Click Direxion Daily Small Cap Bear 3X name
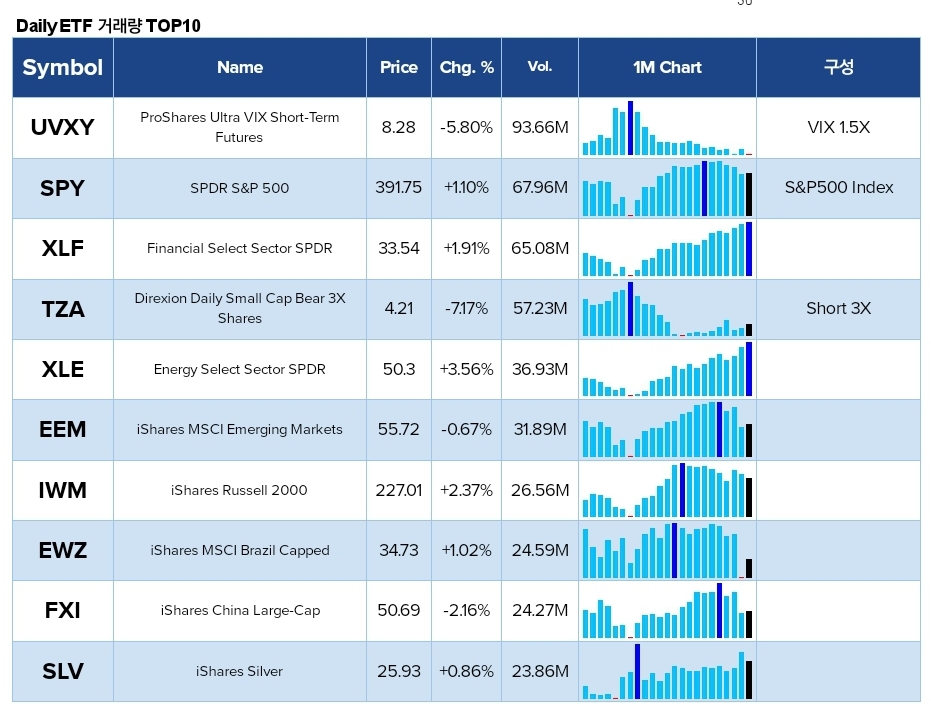931x716 pixels. (239, 308)
